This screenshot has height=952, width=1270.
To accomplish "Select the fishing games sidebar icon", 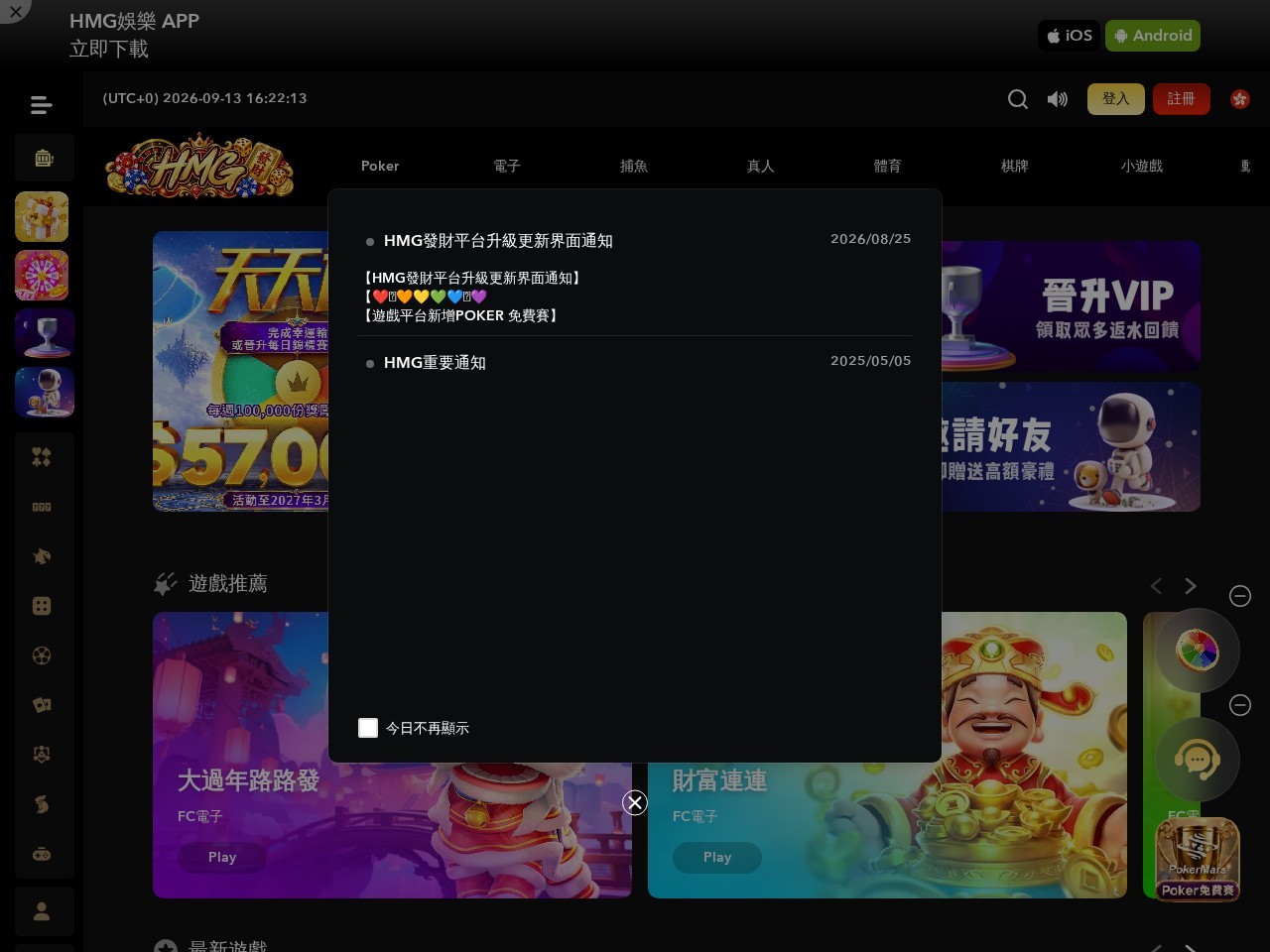I will tap(42, 556).
